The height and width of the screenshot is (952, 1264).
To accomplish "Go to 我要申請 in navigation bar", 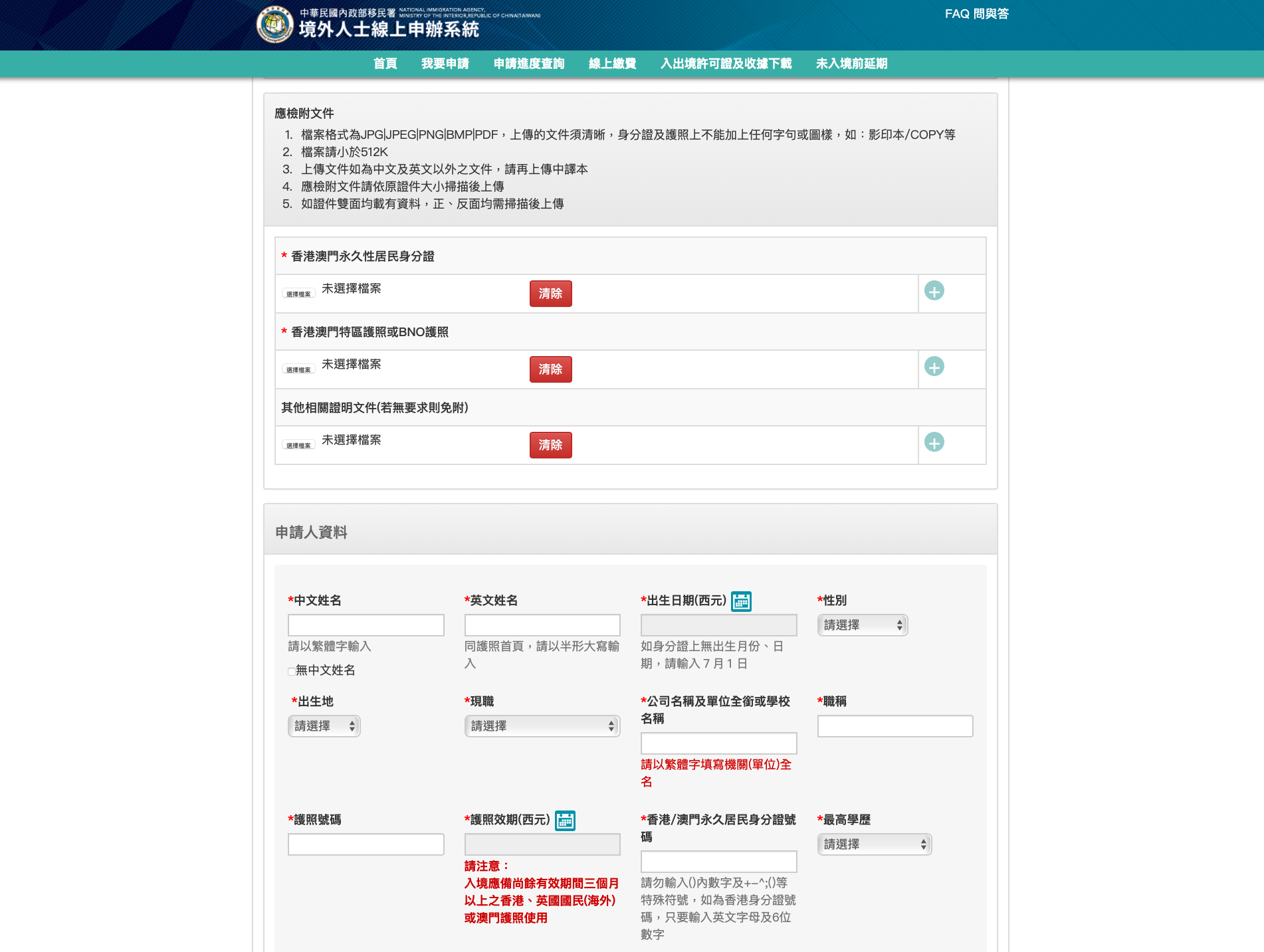I will pyautogui.click(x=445, y=64).
